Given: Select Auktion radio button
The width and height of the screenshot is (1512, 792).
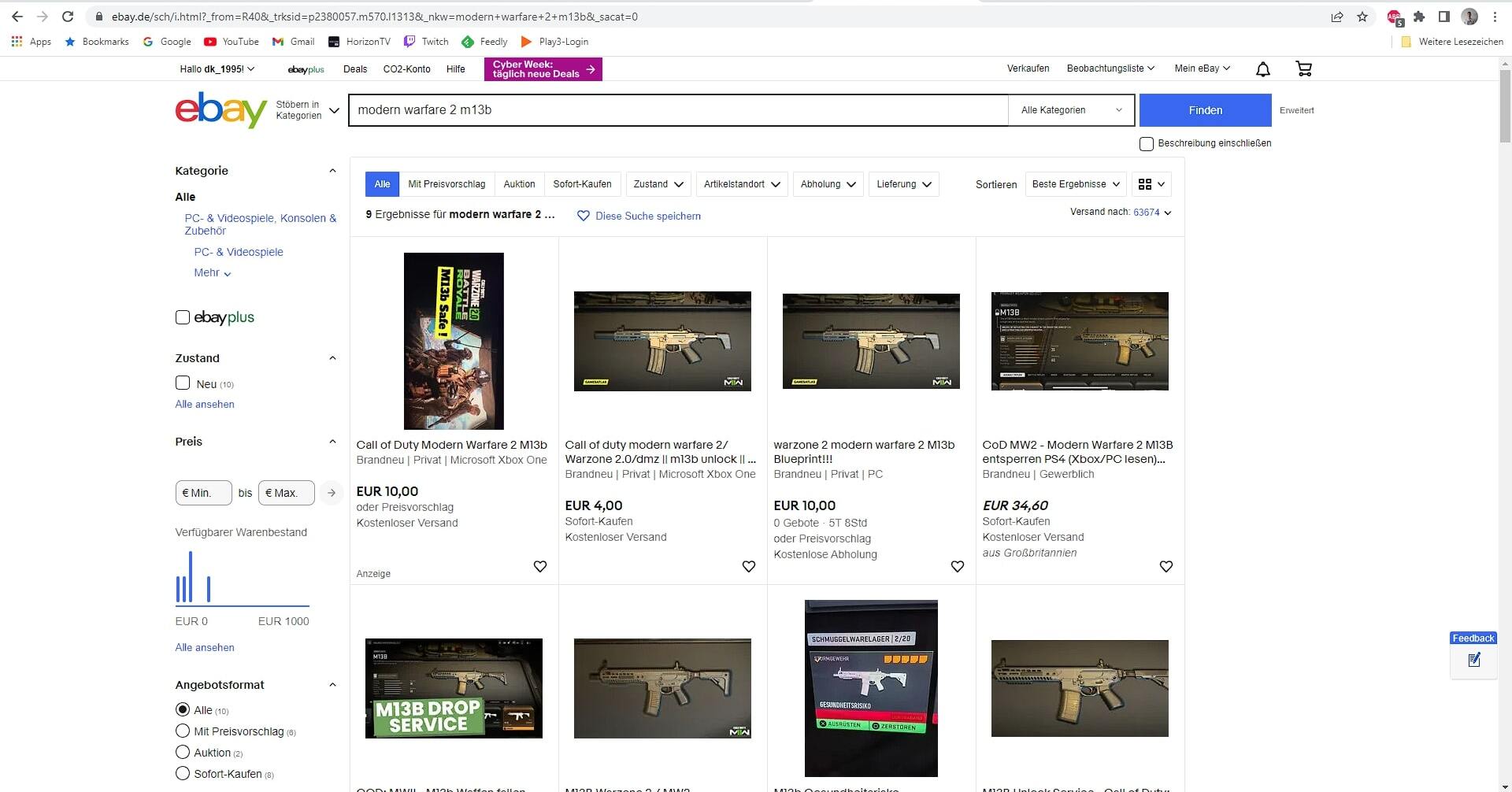Looking at the screenshot, I should tap(183, 752).
